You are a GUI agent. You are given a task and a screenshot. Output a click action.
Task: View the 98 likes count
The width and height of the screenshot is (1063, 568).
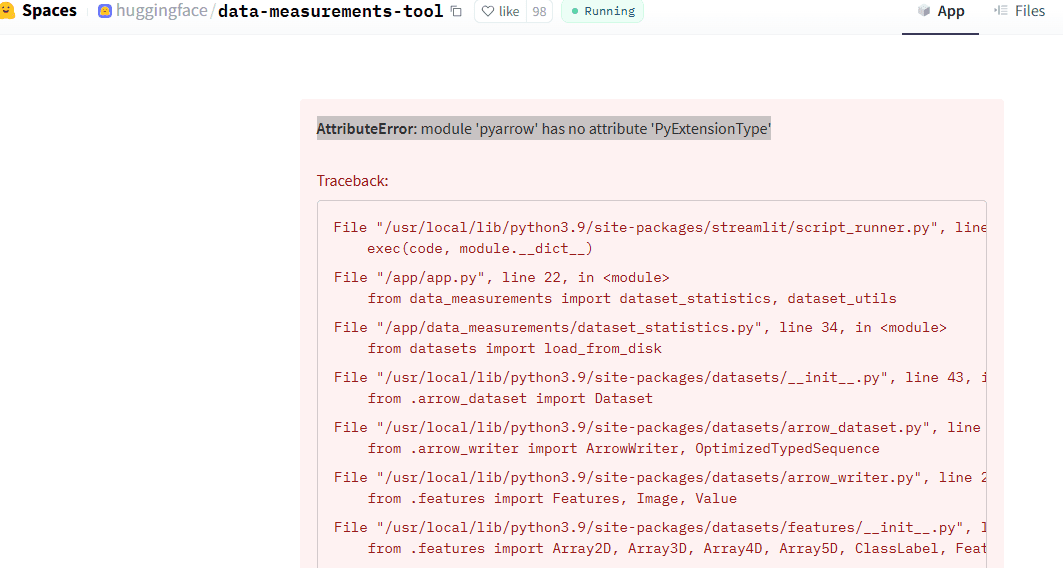[540, 12]
